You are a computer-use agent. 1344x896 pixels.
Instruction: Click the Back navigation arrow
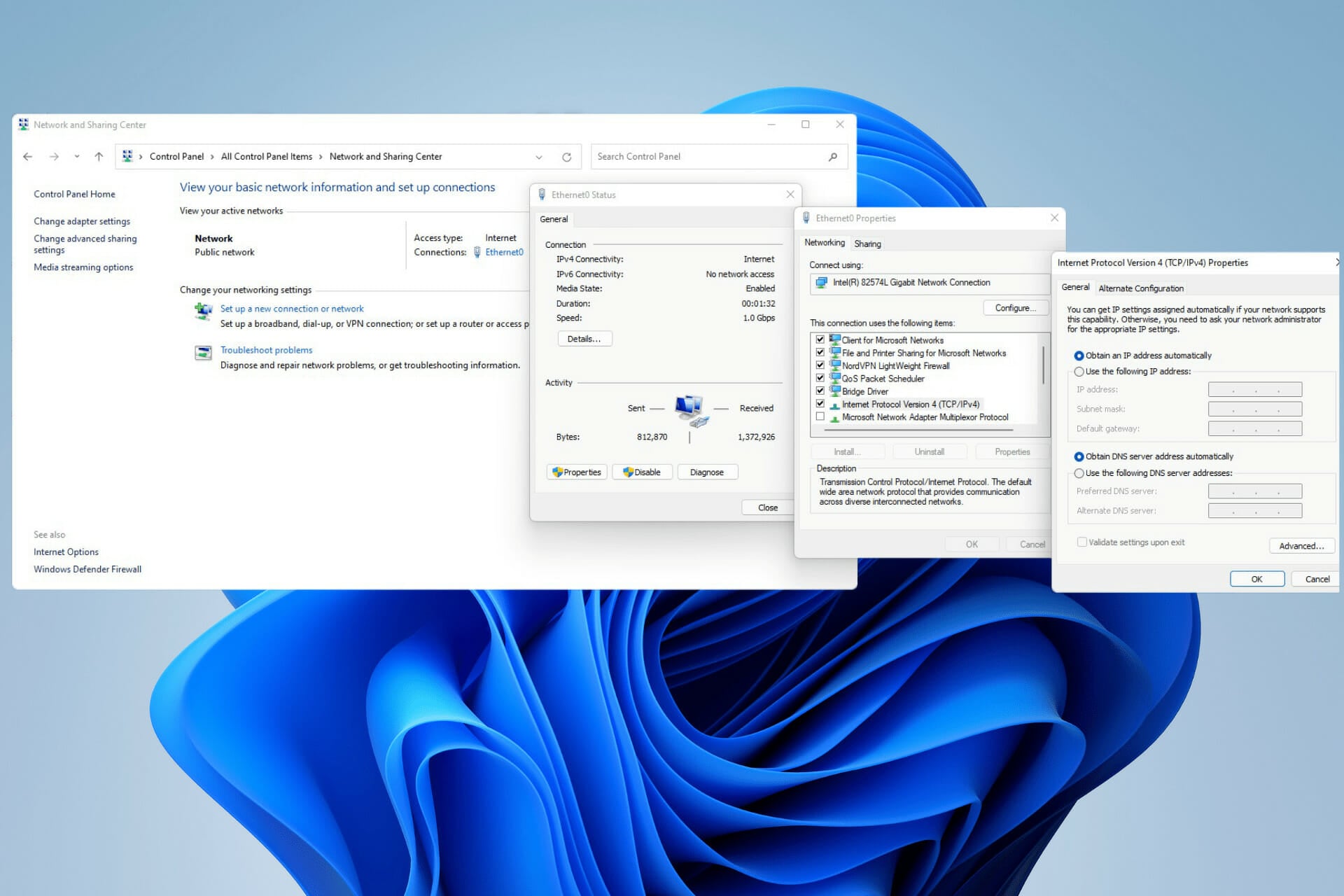coord(28,156)
